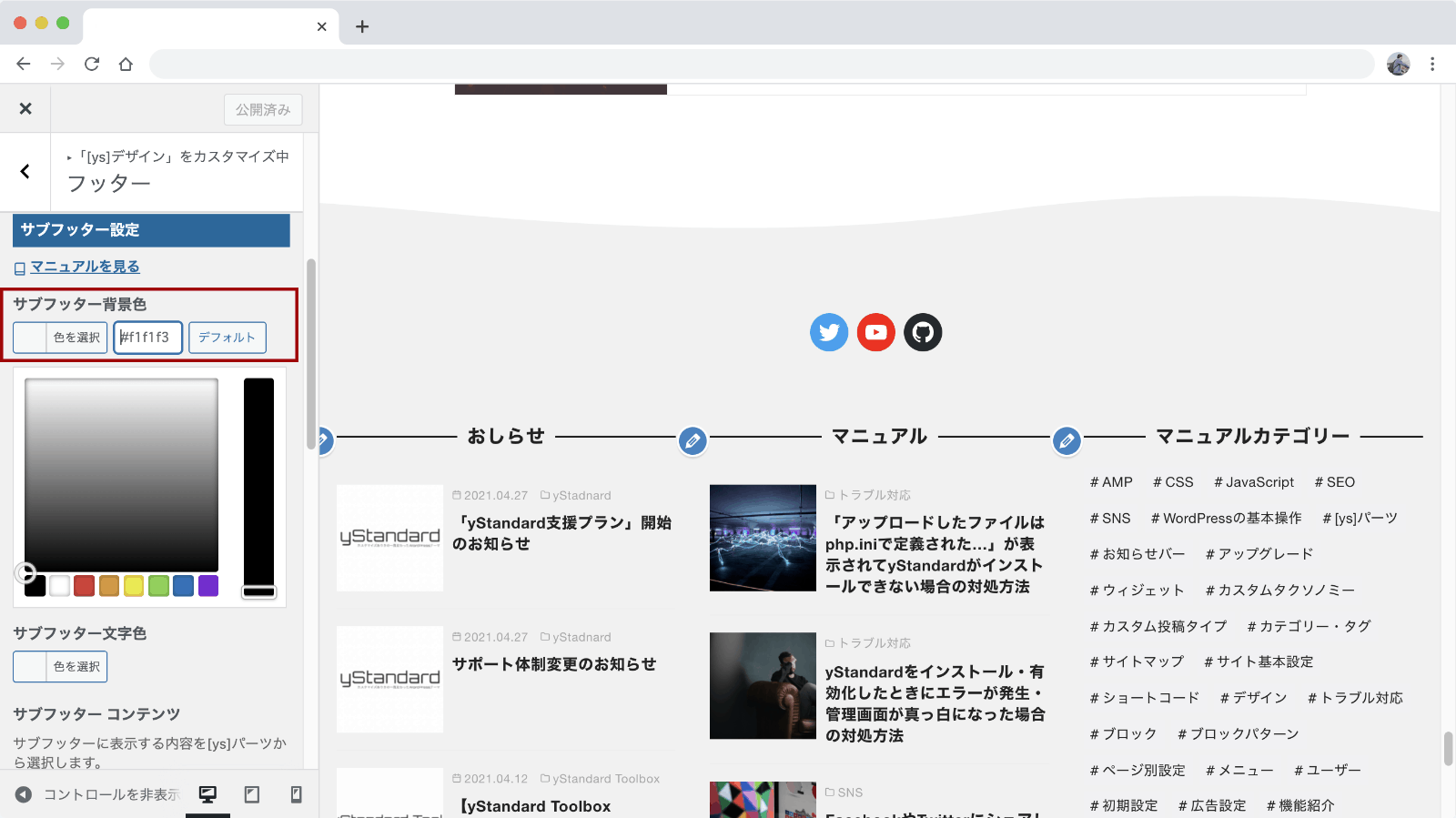Open the GitHub social icon
The image size is (1456, 818).
923,332
